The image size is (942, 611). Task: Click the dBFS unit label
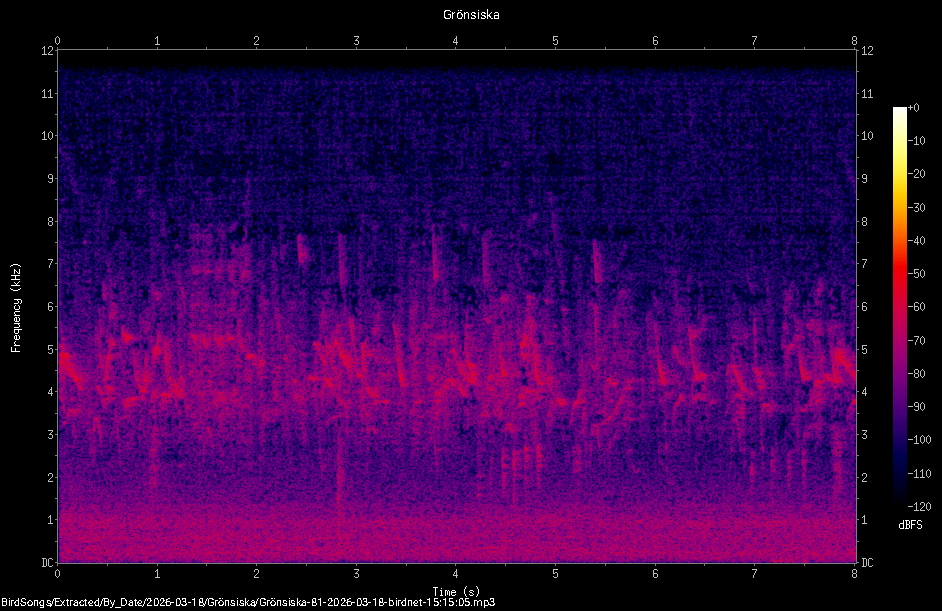(910, 524)
